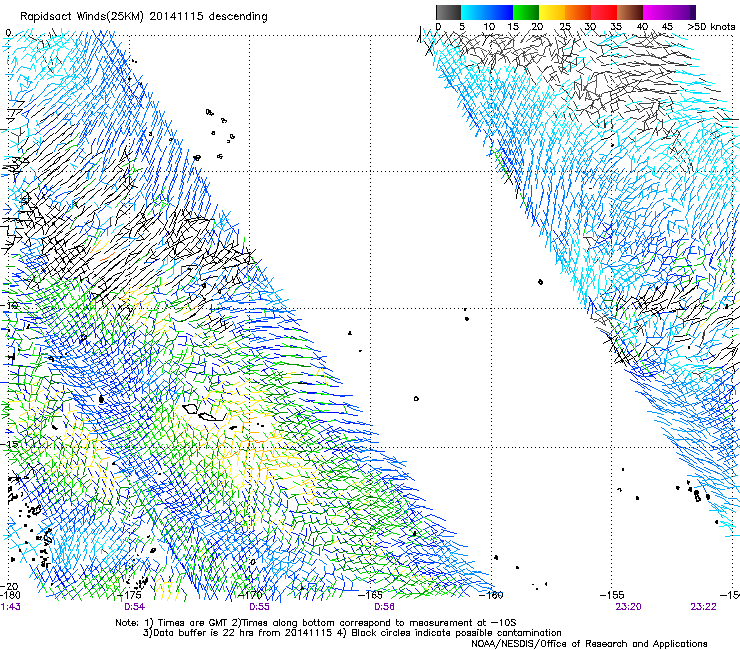This screenshot has width=740, height=650.
Task: Click the '0:55' swath time label
Action: click(x=259, y=607)
